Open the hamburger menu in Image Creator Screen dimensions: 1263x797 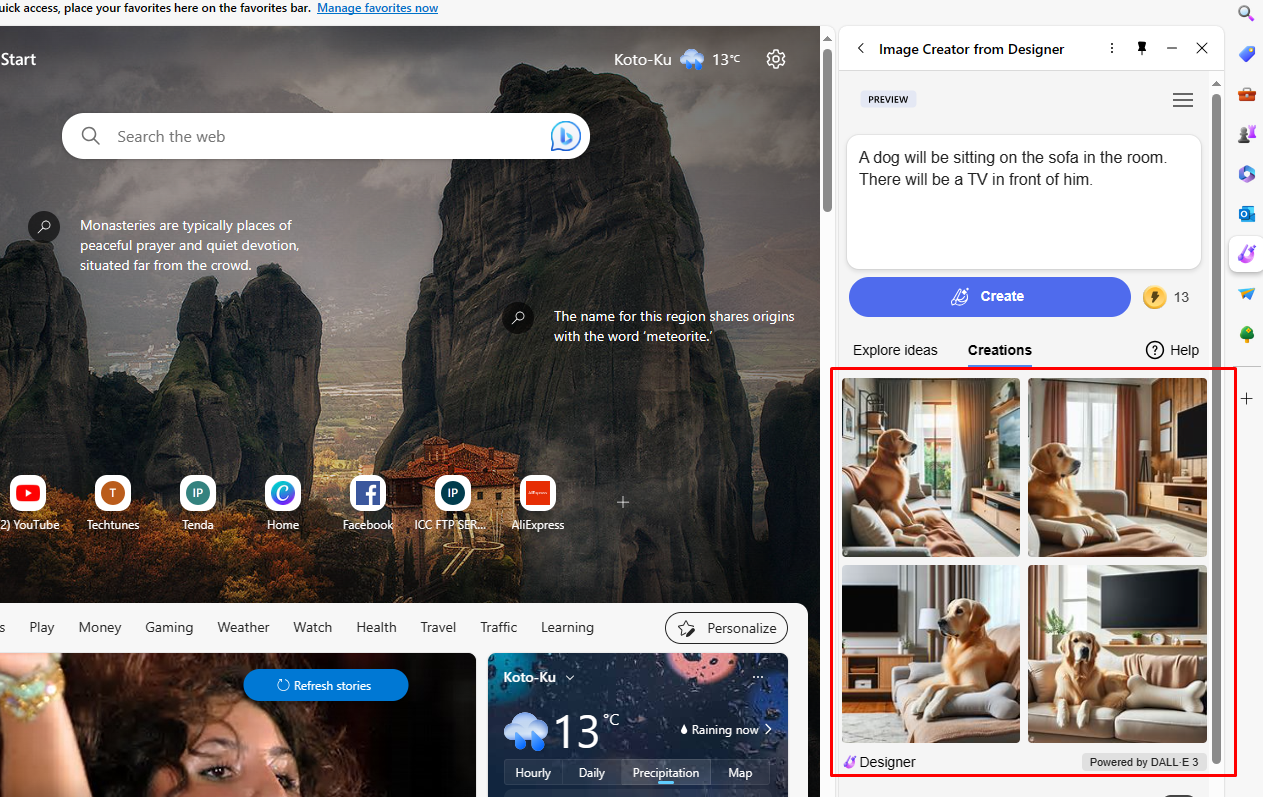click(x=1182, y=99)
